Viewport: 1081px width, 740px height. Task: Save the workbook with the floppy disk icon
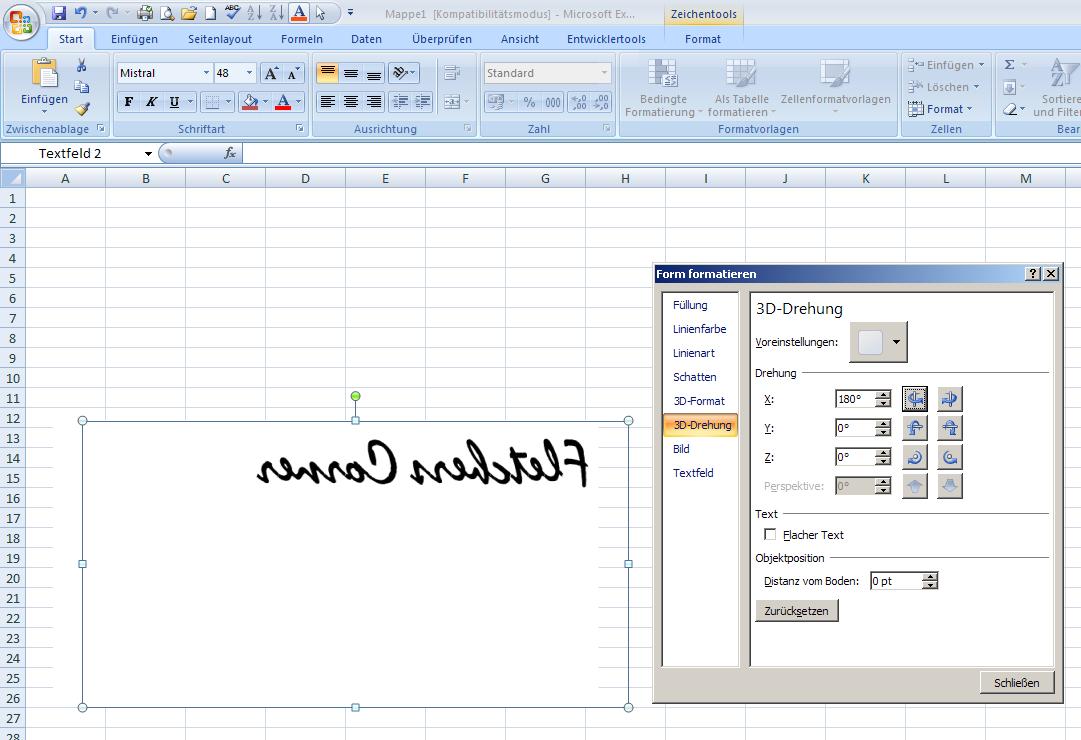pos(59,13)
